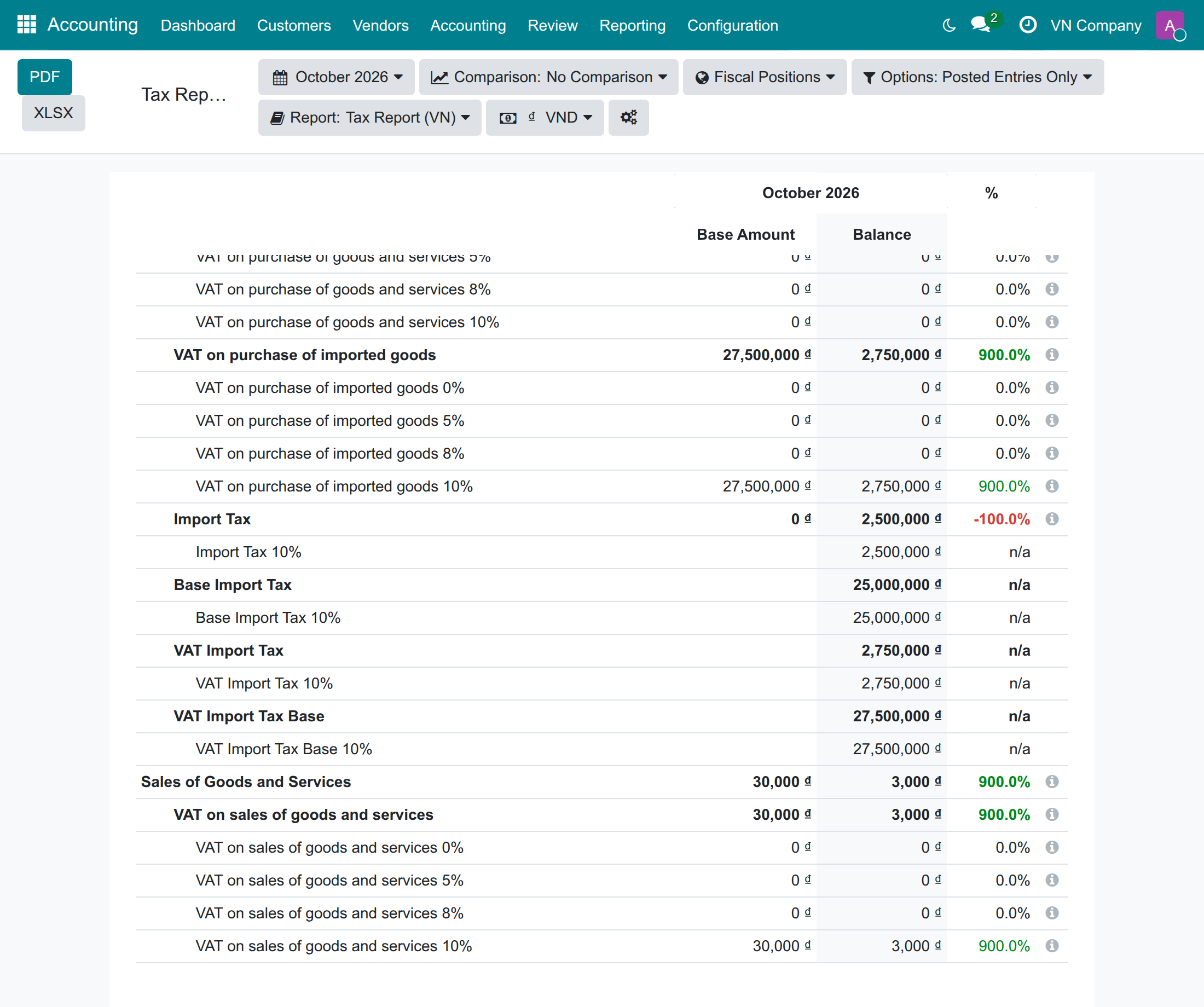This screenshot has height=1007, width=1204.
Task: Switch company via VN Company
Action: tap(1096, 25)
